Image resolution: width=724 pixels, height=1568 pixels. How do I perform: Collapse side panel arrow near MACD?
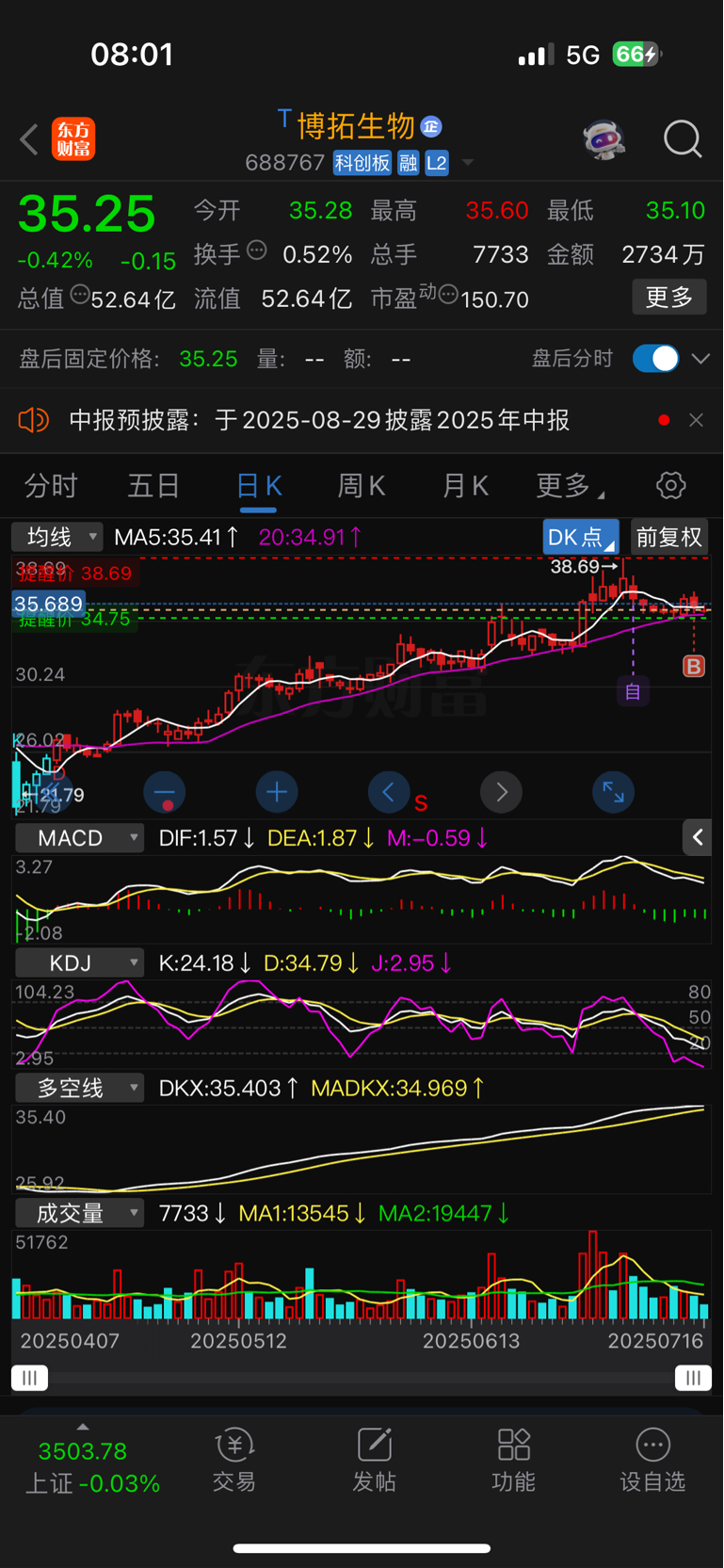698,837
